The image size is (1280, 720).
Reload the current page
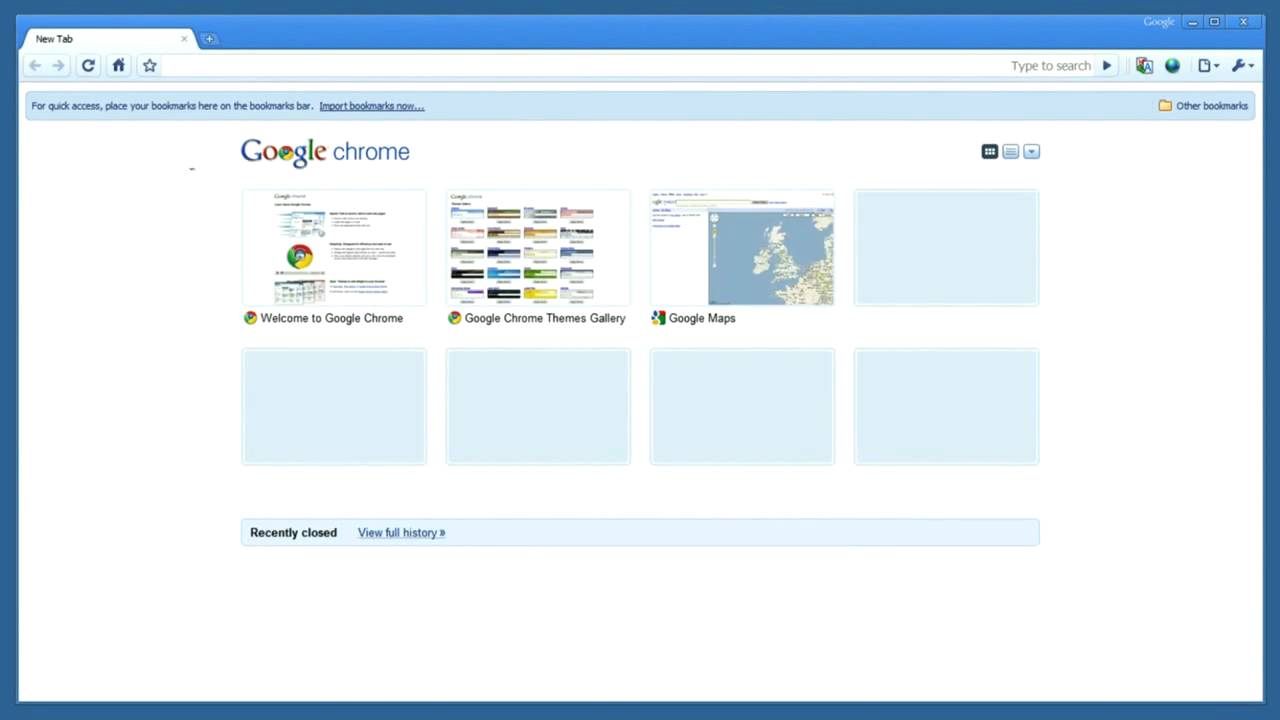click(88, 66)
